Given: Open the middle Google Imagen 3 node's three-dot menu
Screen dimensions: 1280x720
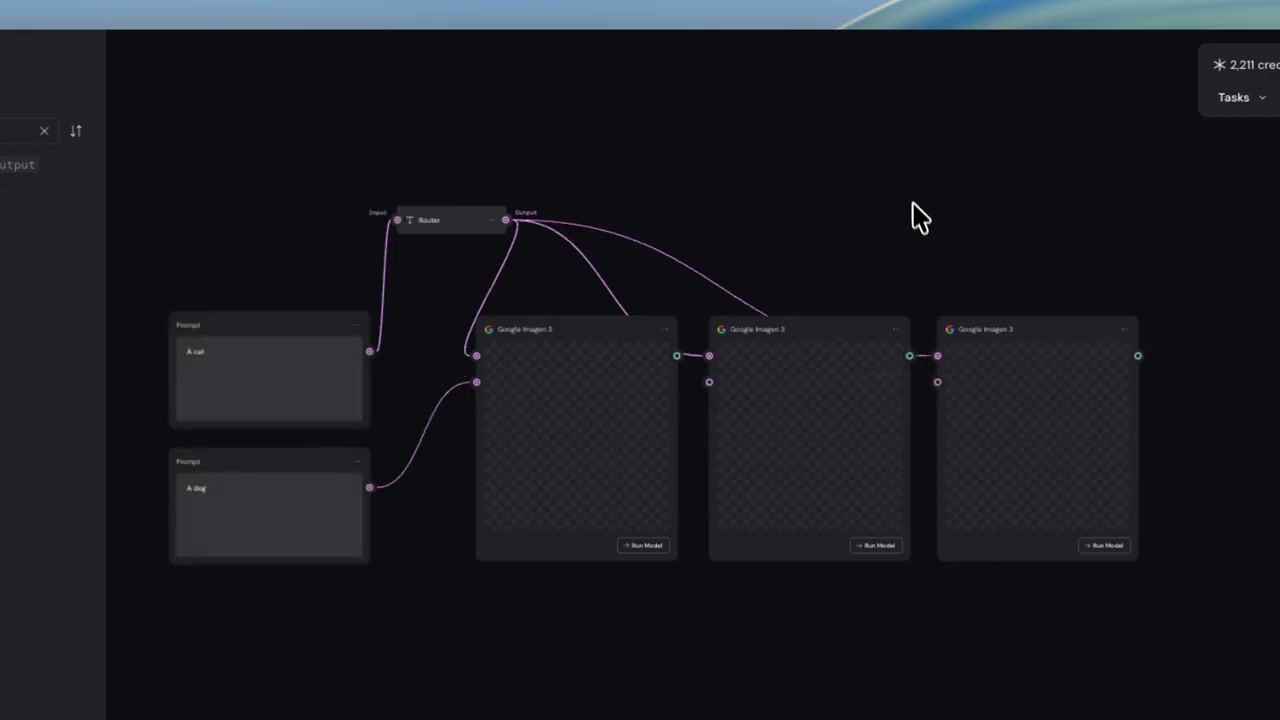Looking at the screenshot, I should (x=895, y=329).
